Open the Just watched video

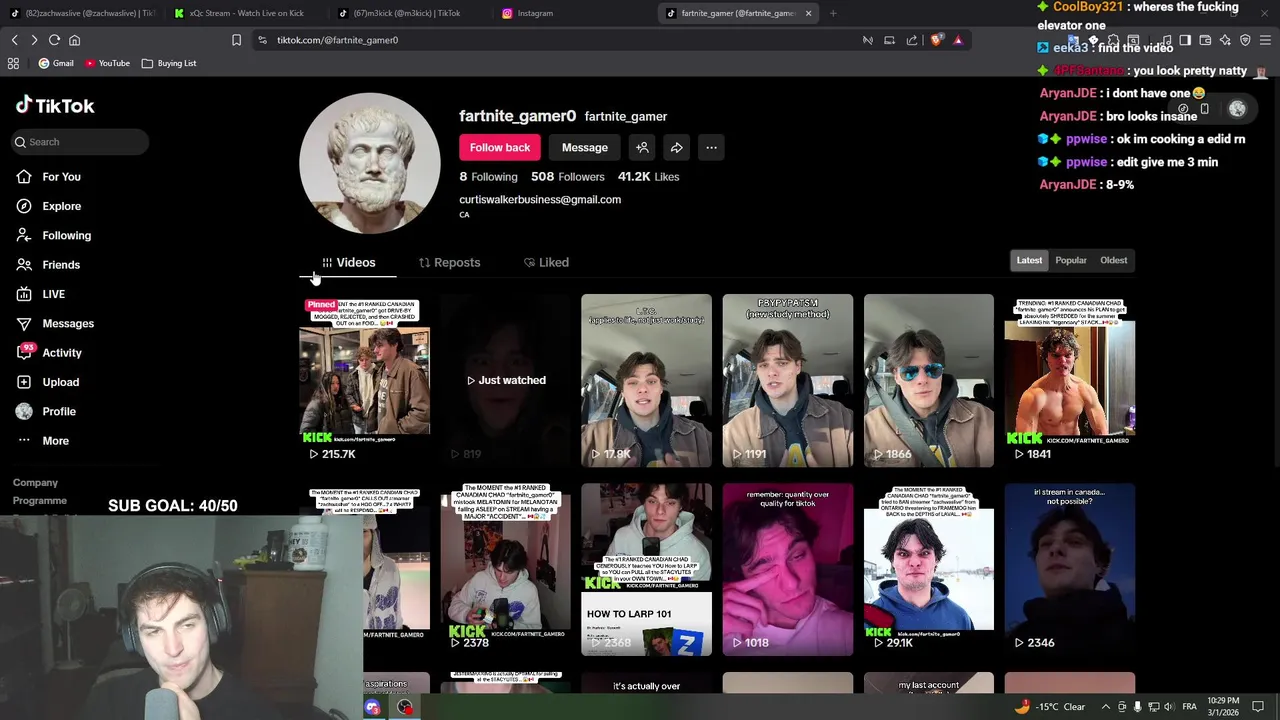[x=505, y=380]
